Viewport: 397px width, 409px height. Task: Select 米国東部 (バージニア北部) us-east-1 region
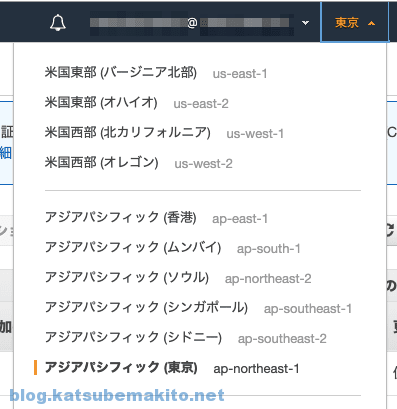coord(156,73)
